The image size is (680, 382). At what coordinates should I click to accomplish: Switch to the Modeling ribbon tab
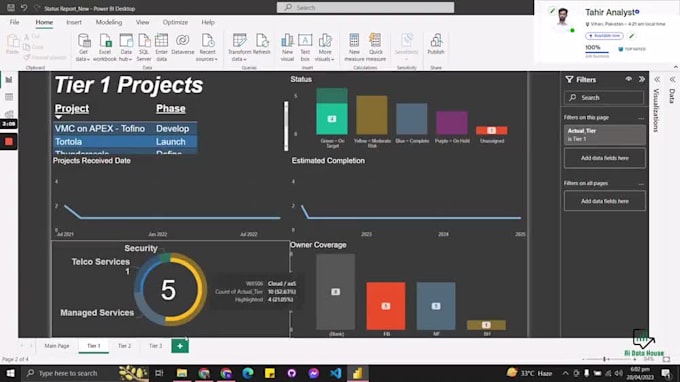(x=109, y=22)
